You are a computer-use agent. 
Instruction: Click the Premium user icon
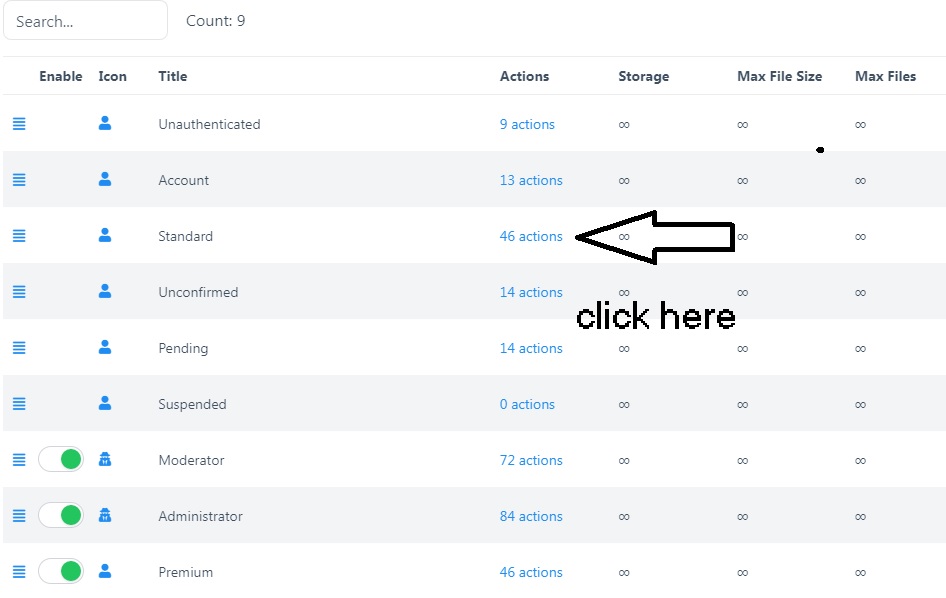point(105,572)
